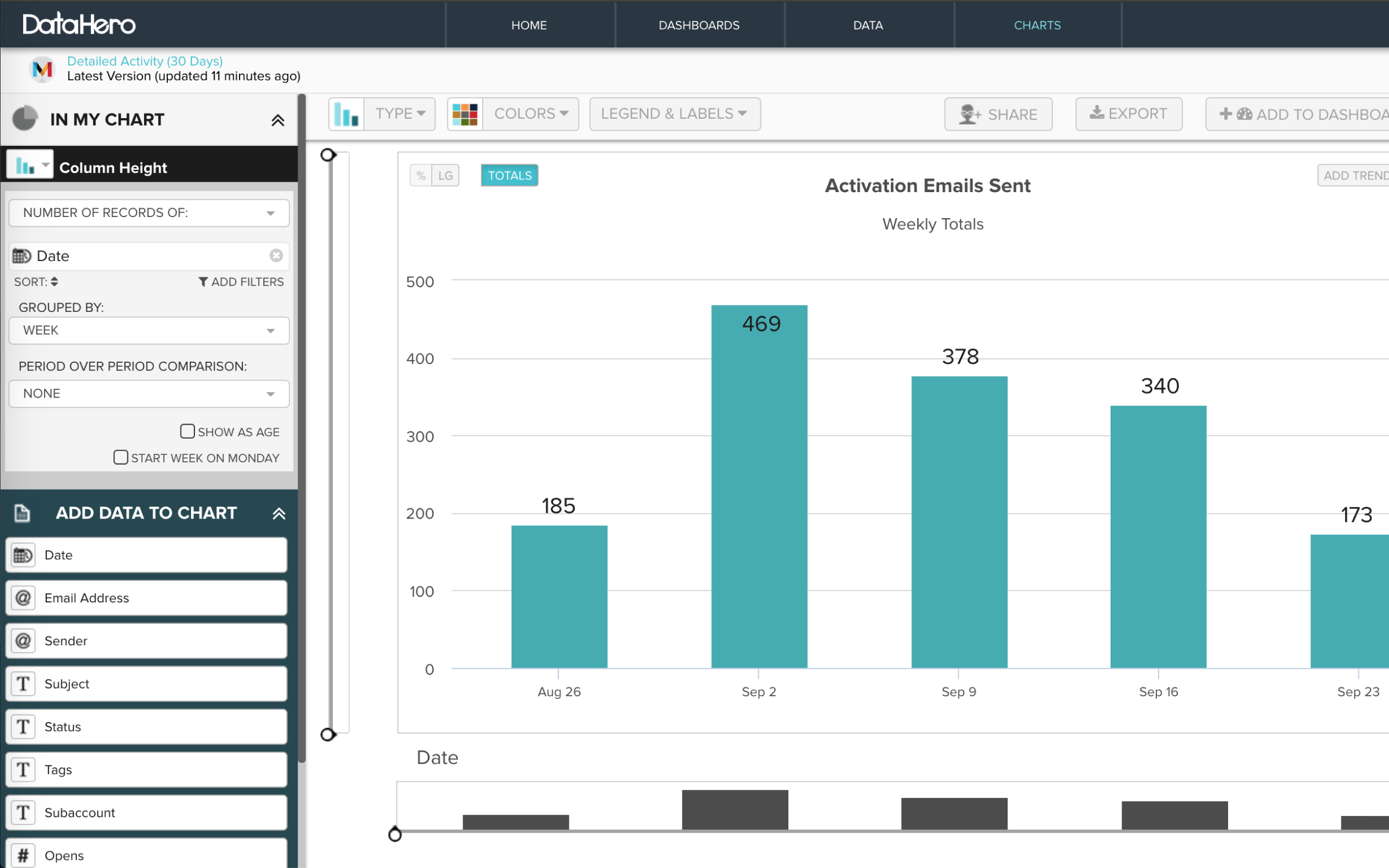Image resolution: width=1389 pixels, height=868 pixels.
Task: Click the color palette grid icon
Action: click(x=465, y=114)
